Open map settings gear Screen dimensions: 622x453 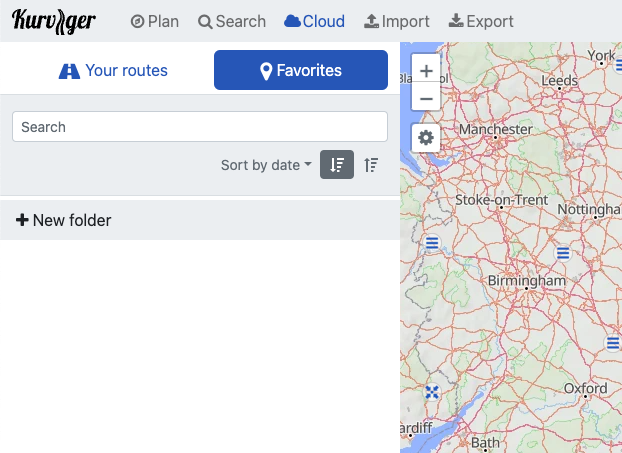[427, 138]
